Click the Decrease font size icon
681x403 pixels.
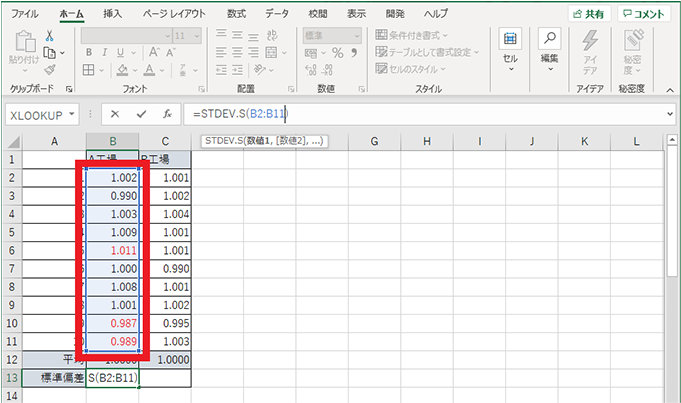tap(170, 53)
